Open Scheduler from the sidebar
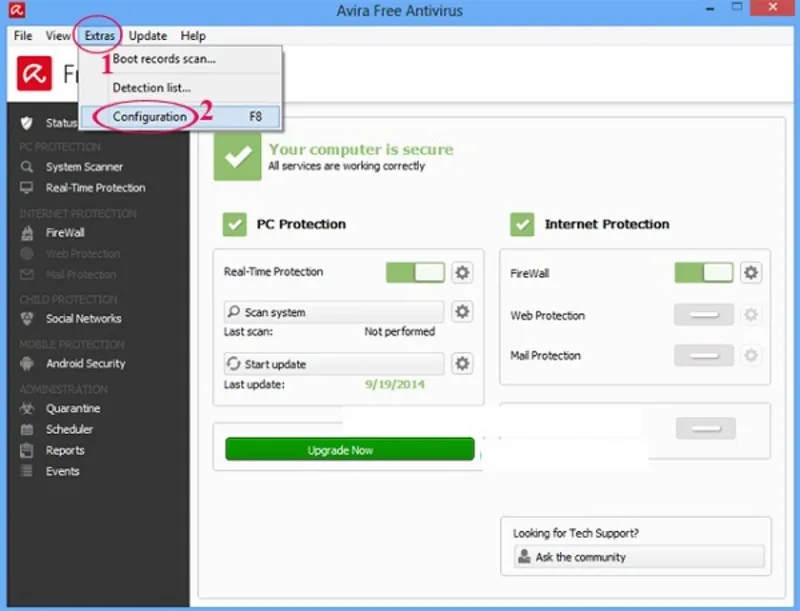This screenshot has width=800, height=611. pyautogui.click(x=69, y=429)
